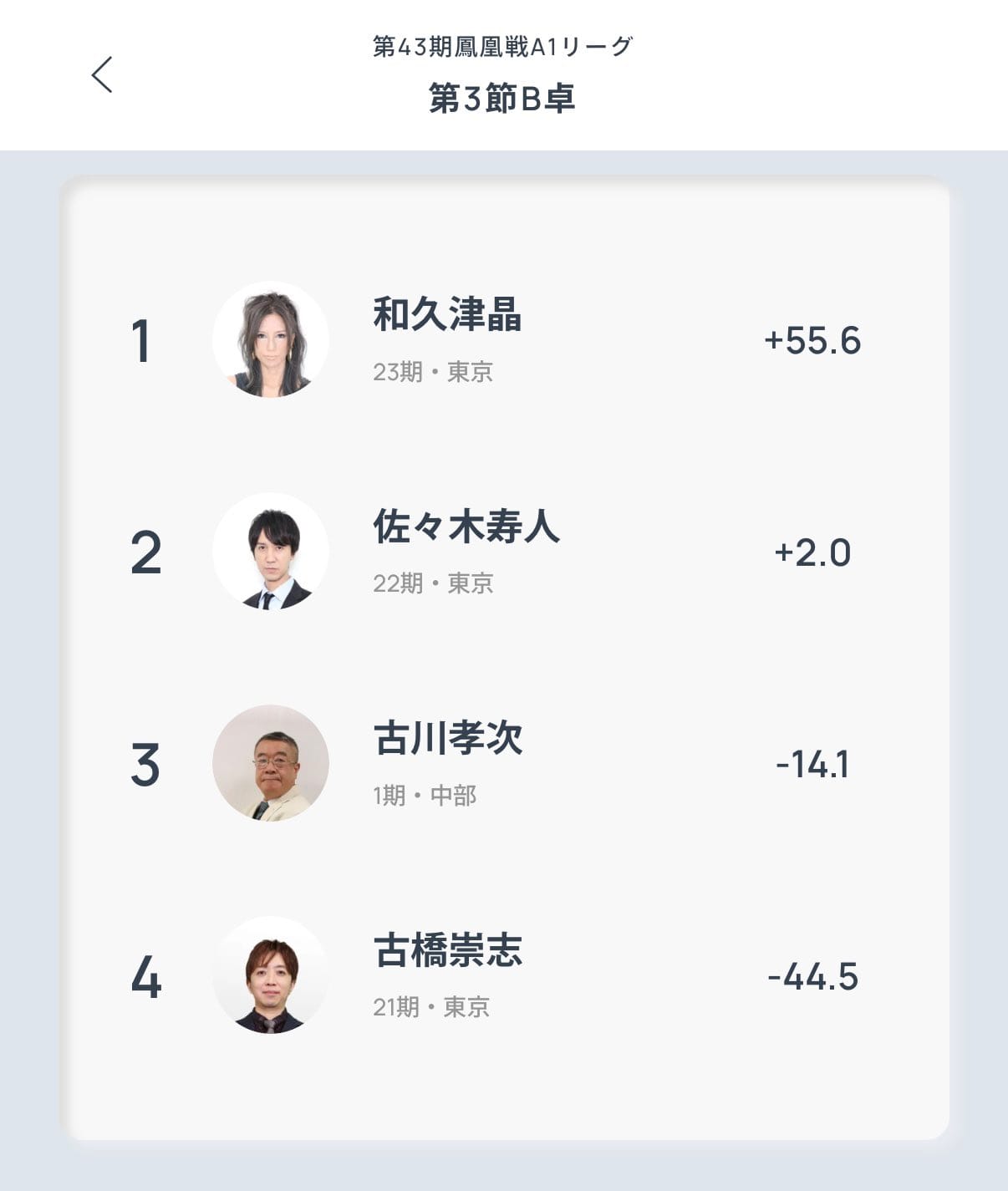Open 和久津晶's profile photo
This screenshot has height=1191, width=1008.
coord(270,339)
